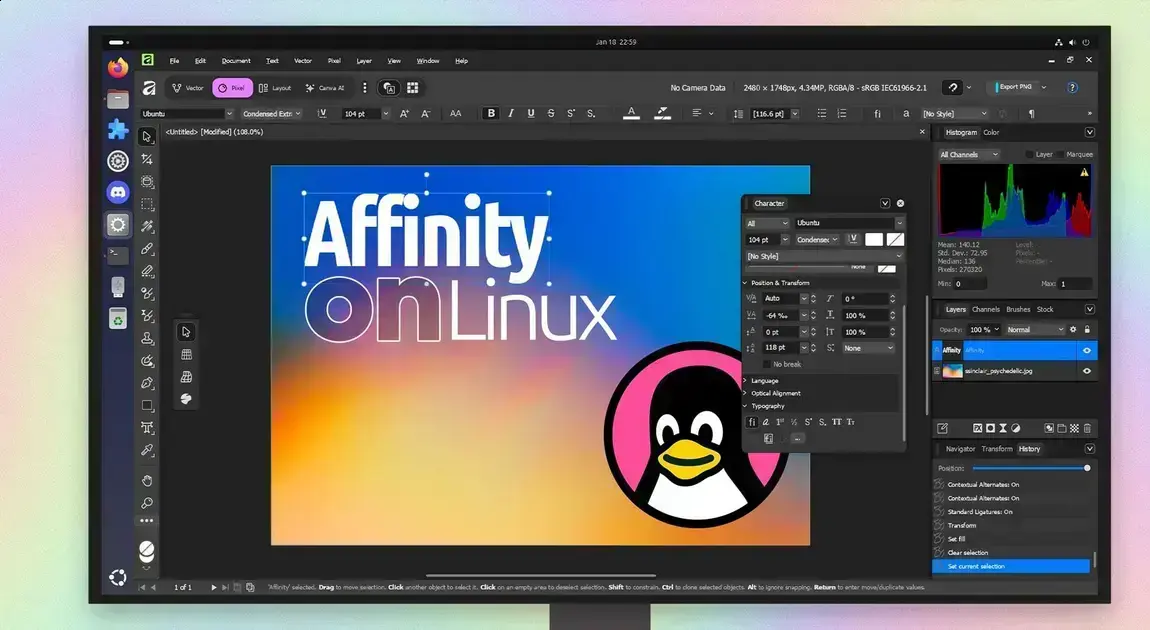Click the history Position slider
This screenshot has width=1150, height=630.
[x=1030, y=468]
